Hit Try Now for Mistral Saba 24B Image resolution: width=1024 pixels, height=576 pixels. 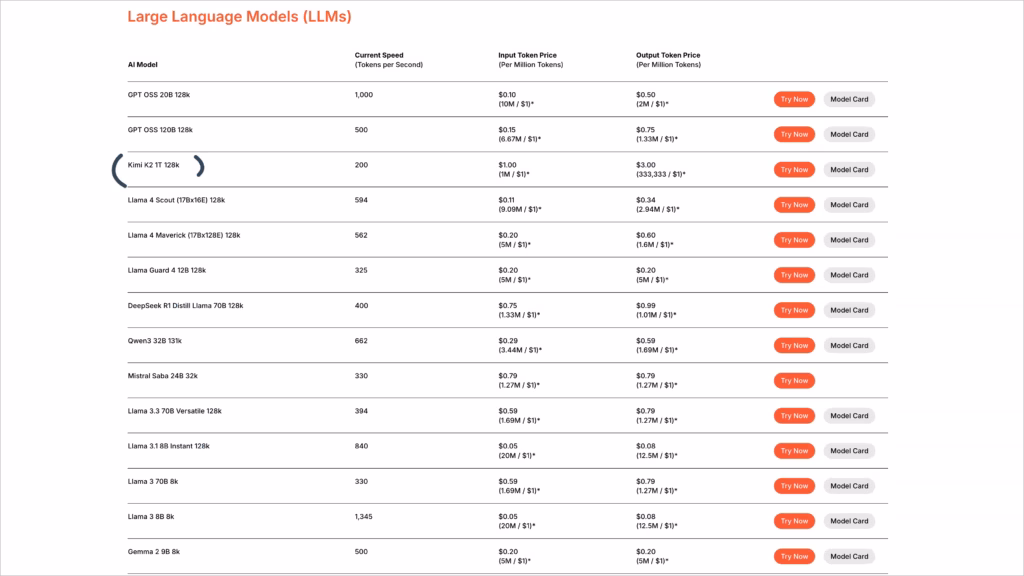tap(794, 380)
